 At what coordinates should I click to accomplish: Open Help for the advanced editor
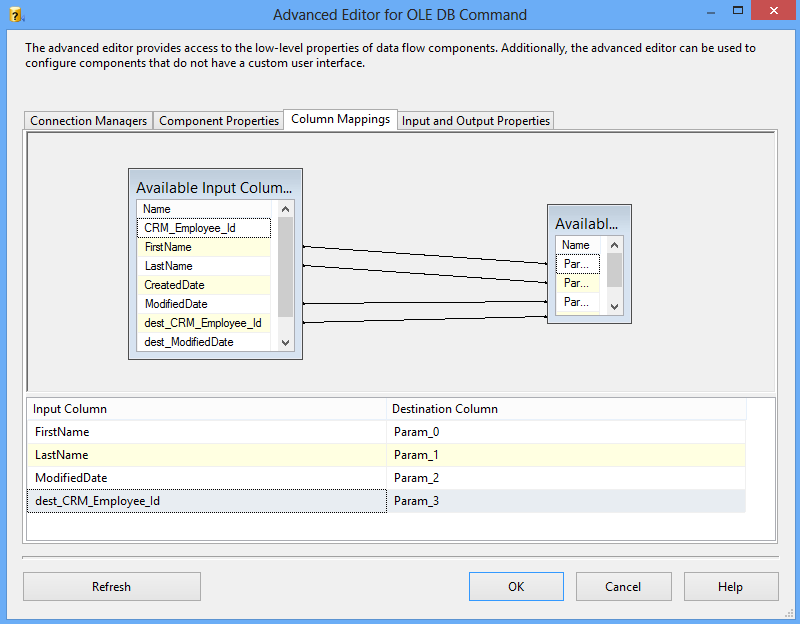731,587
